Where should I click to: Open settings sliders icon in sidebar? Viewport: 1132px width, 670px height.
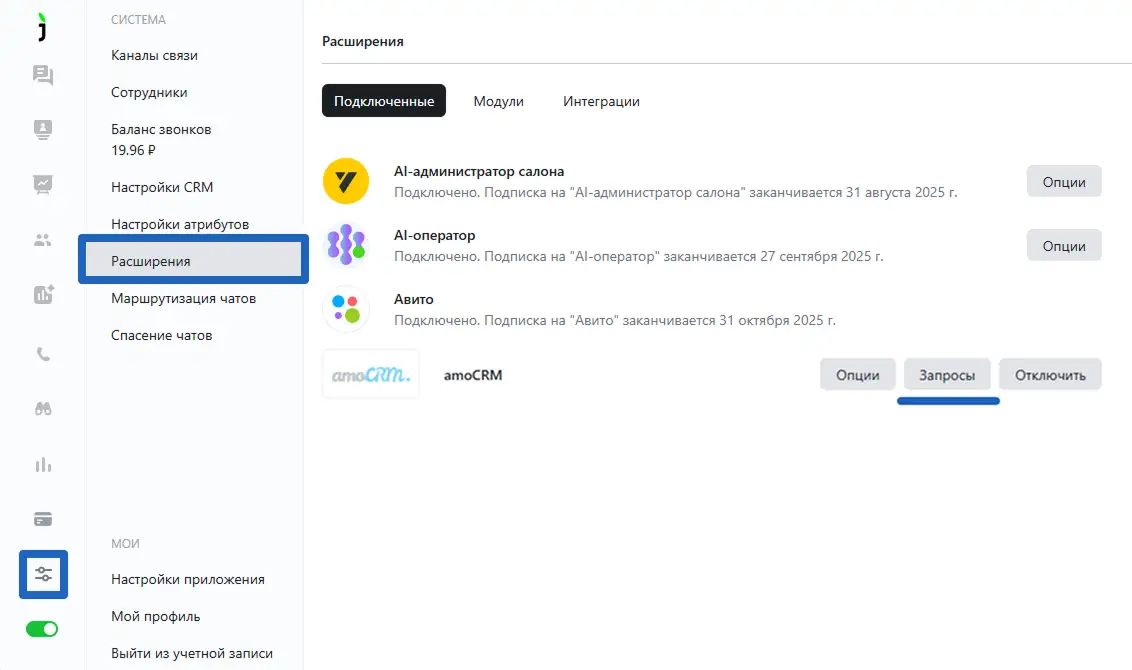tap(43, 574)
